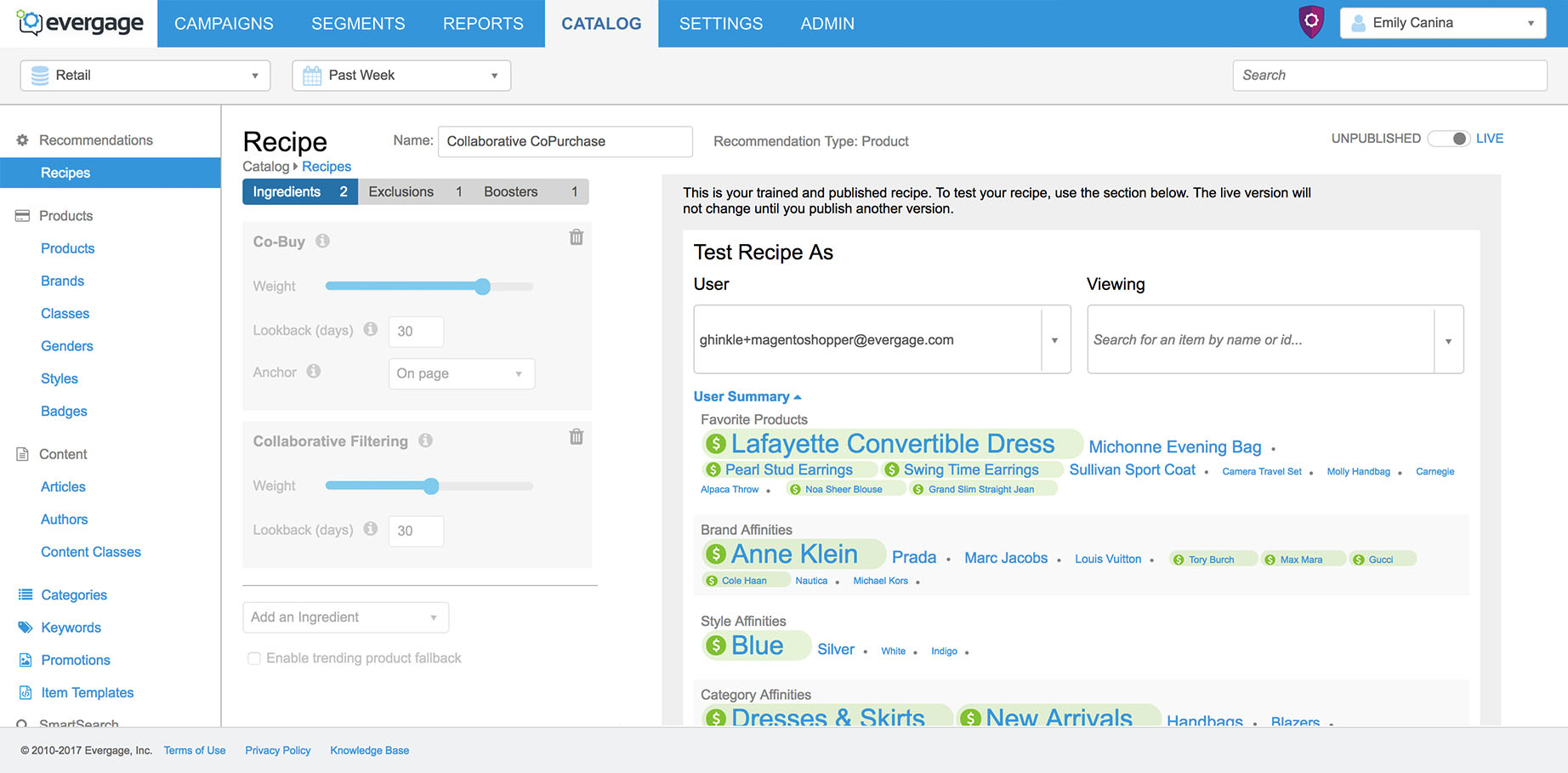
Task: Click the Products section card icon
Action: coord(23,216)
